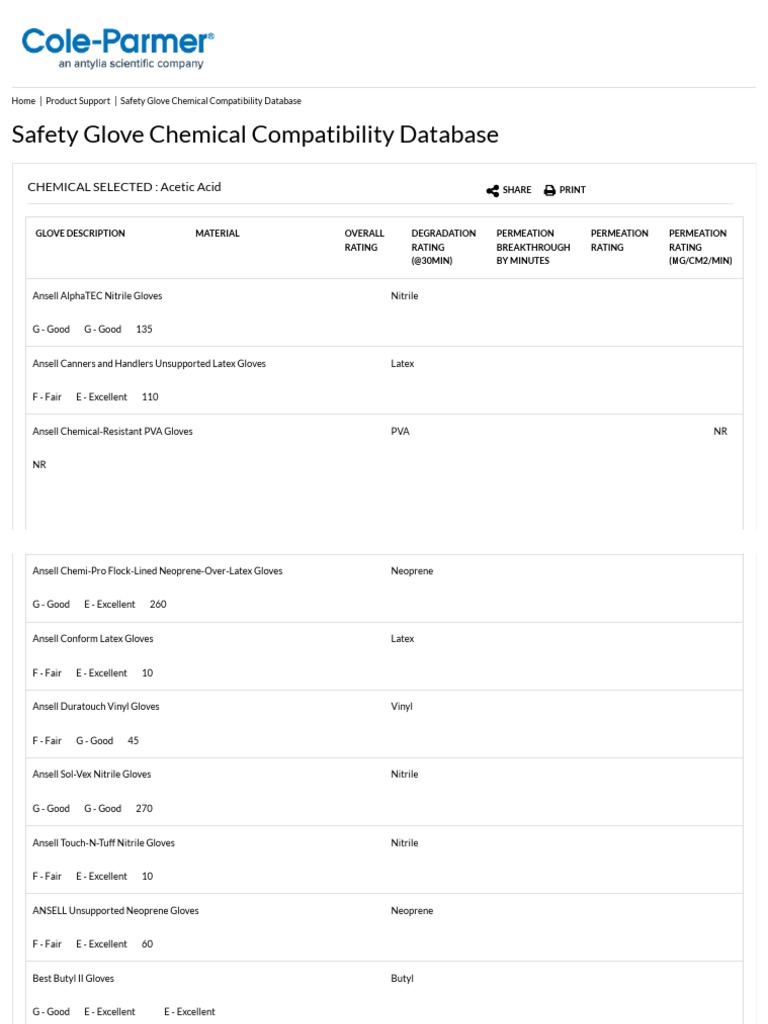Go to Product Support breadcrumb
This screenshot has height=1024, width=768.
pos(78,101)
